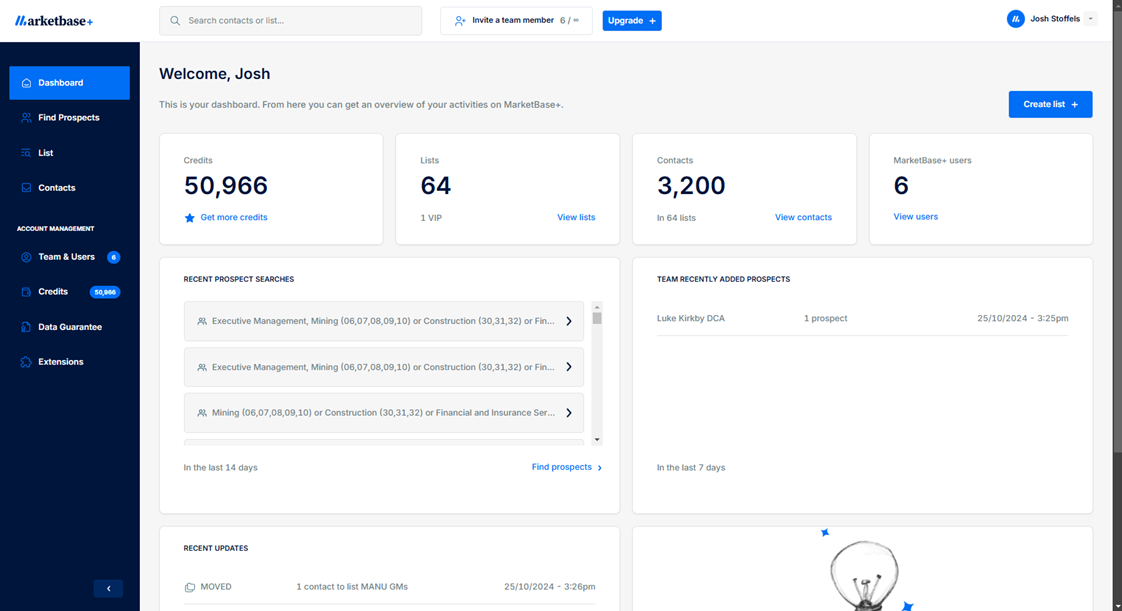
Task: Click the View lists link
Action: click(576, 217)
